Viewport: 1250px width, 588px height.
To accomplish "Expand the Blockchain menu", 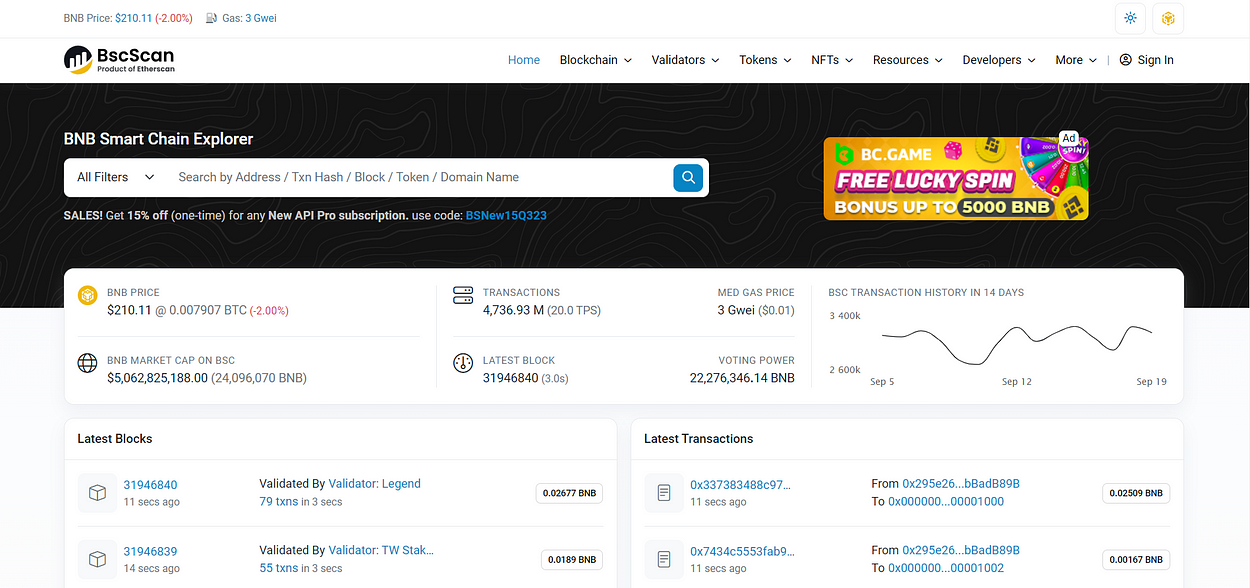I will pyautogui.click(x=596, y=60).
